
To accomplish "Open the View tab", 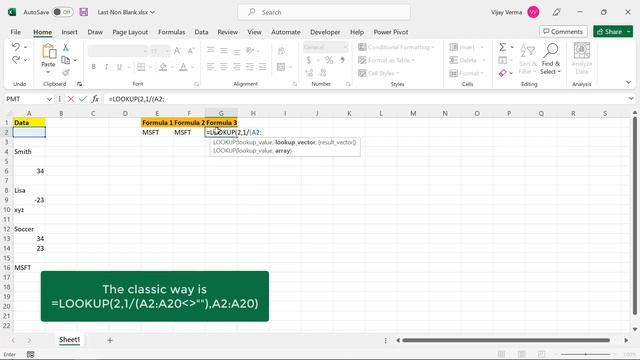I will point(254,32).
